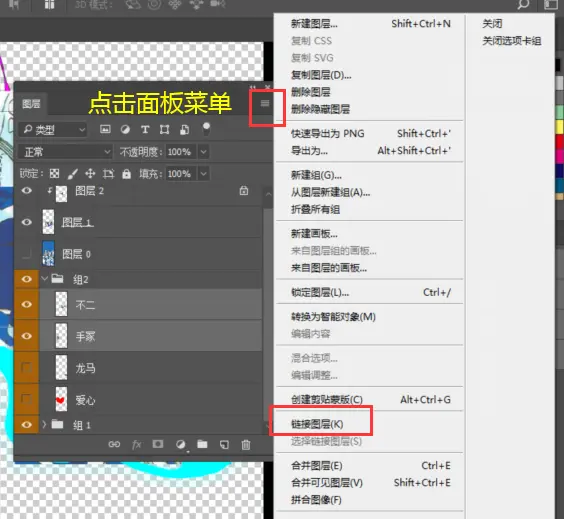Lock all padlock icon
This screenshot has width=564, height=519.
(x=126, y=174)
